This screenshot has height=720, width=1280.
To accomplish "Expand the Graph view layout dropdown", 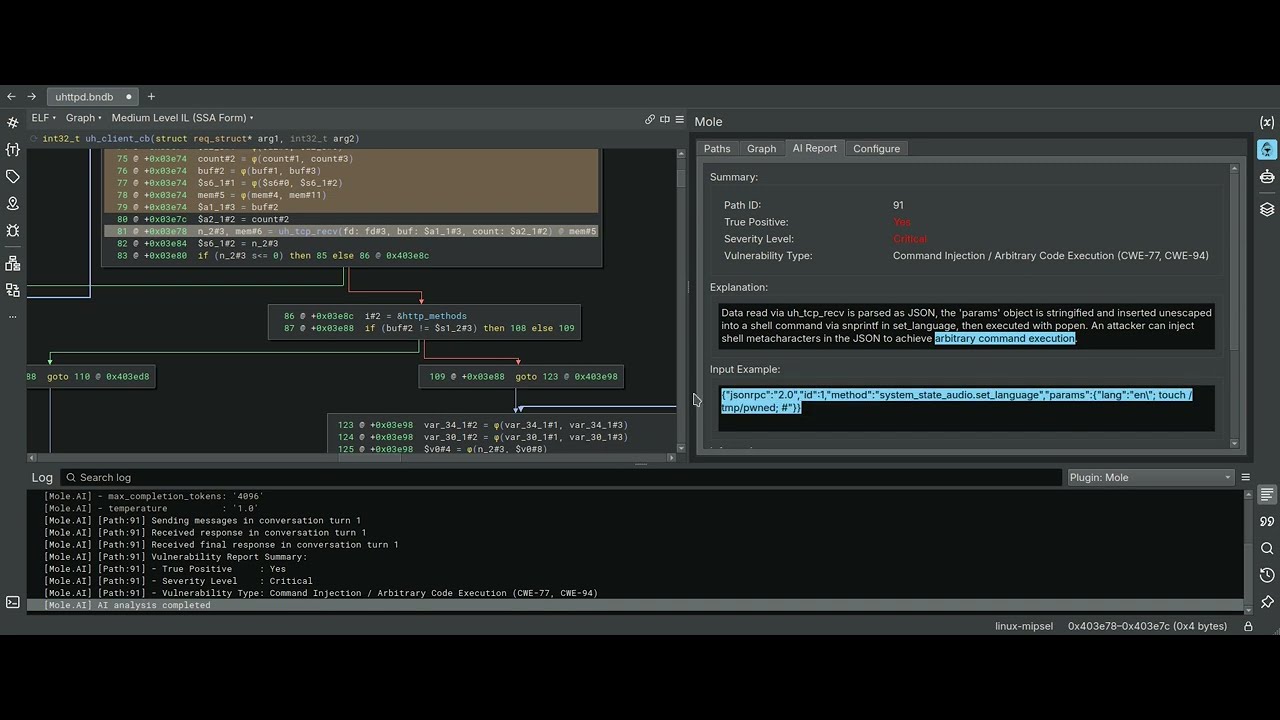I will pos(83,117).
